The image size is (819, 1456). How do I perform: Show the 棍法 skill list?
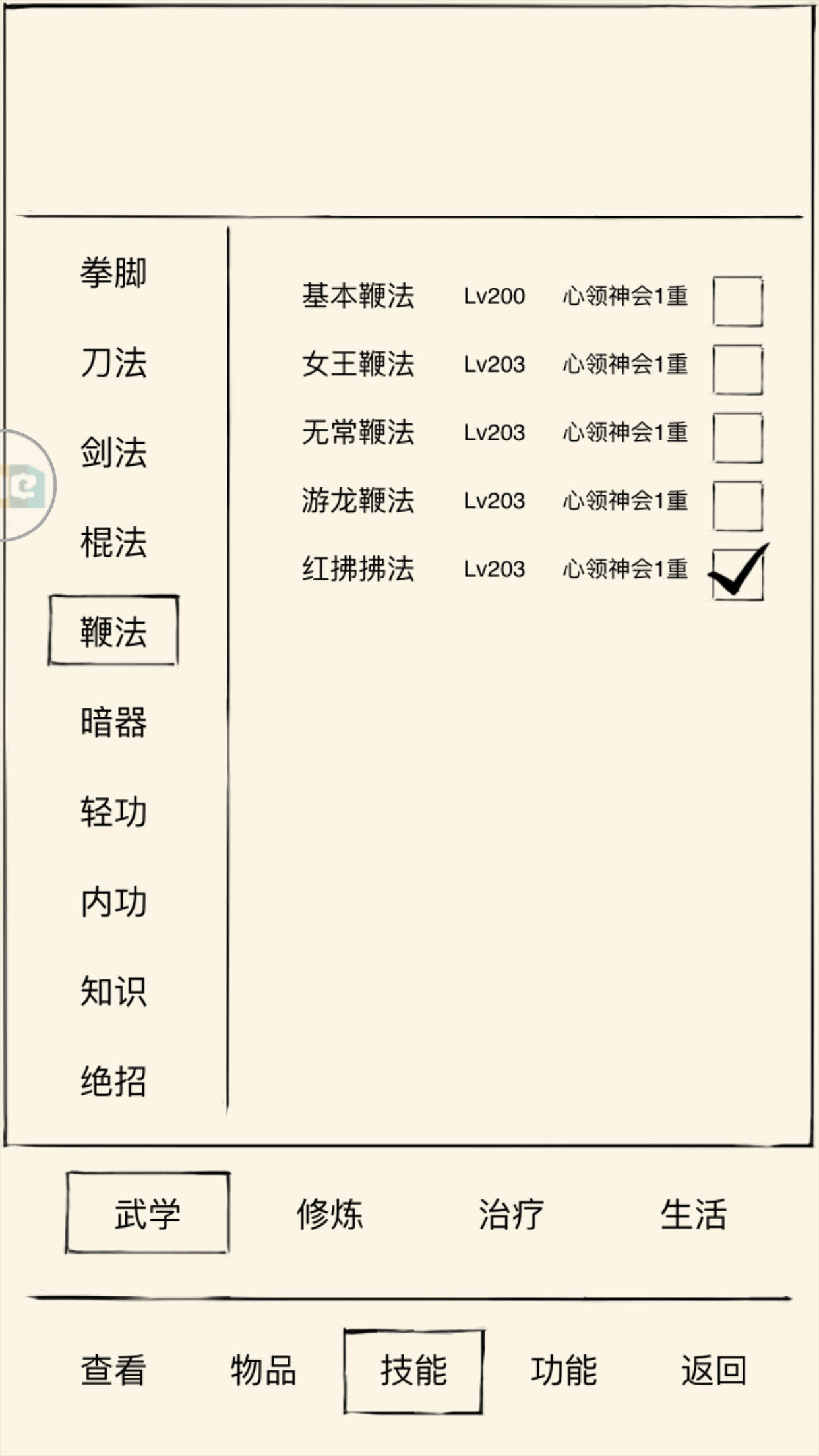(x=113, y=542)
